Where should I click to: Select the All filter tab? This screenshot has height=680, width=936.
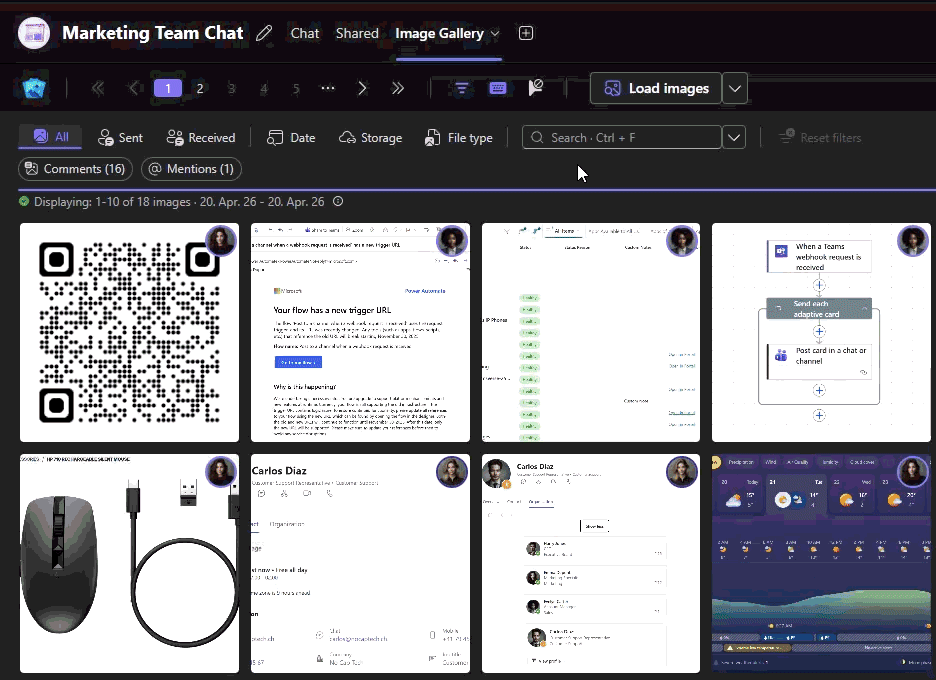[51, 137]
